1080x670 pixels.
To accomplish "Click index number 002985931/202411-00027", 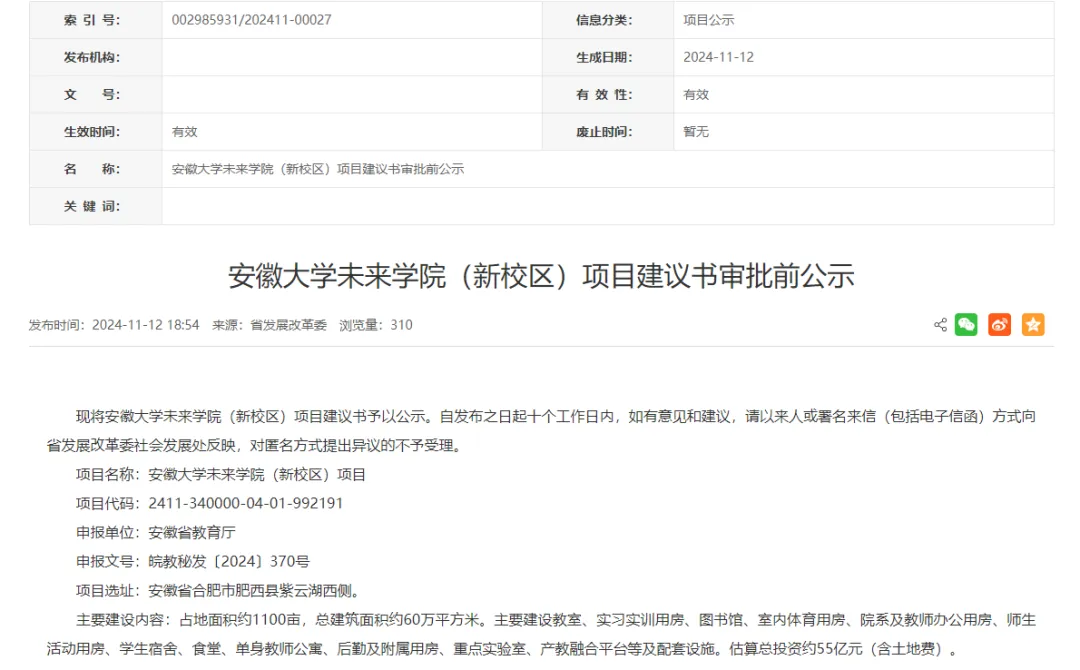I will (x=252, y=20).
